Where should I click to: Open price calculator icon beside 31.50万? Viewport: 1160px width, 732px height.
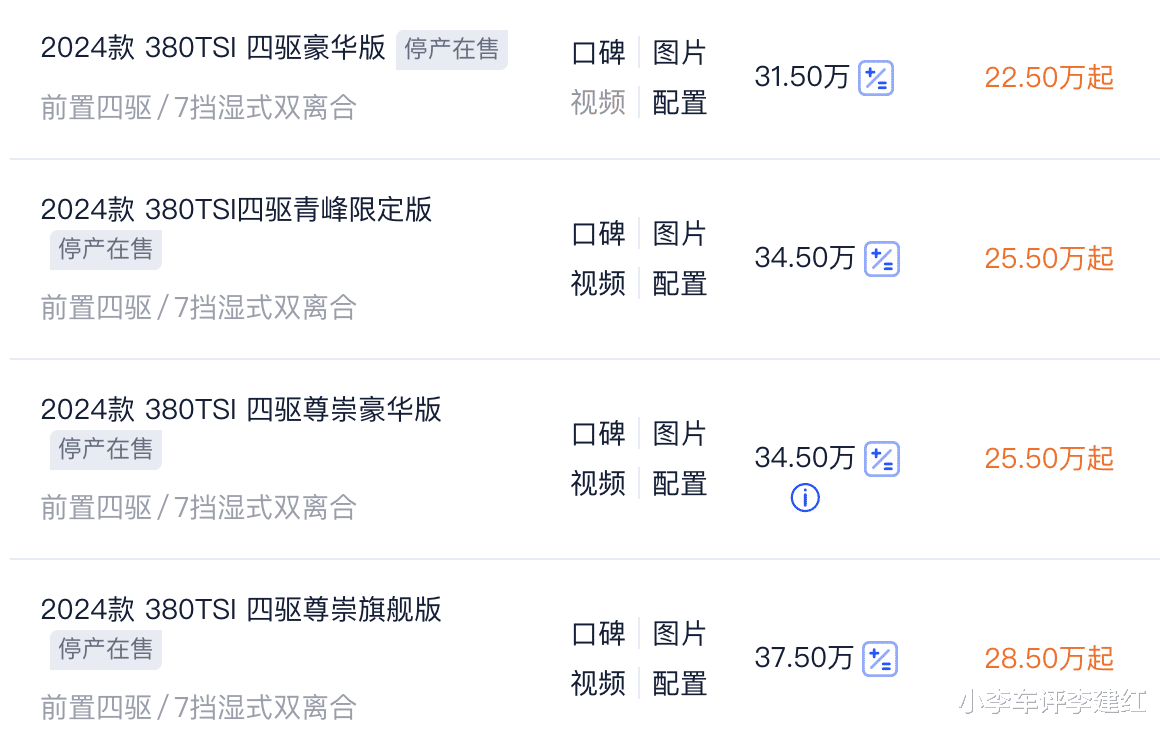[876, 78]
